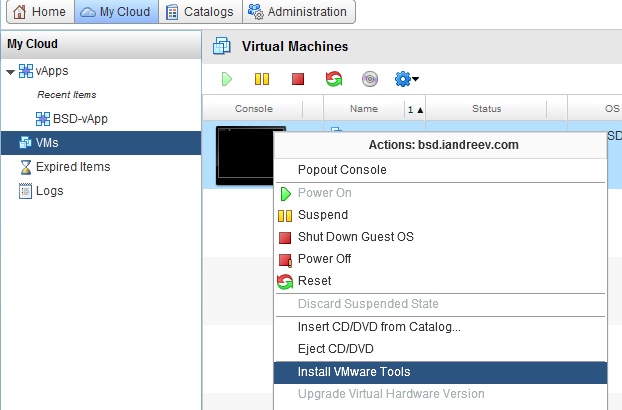Click the Home house icon

[19, 12]
